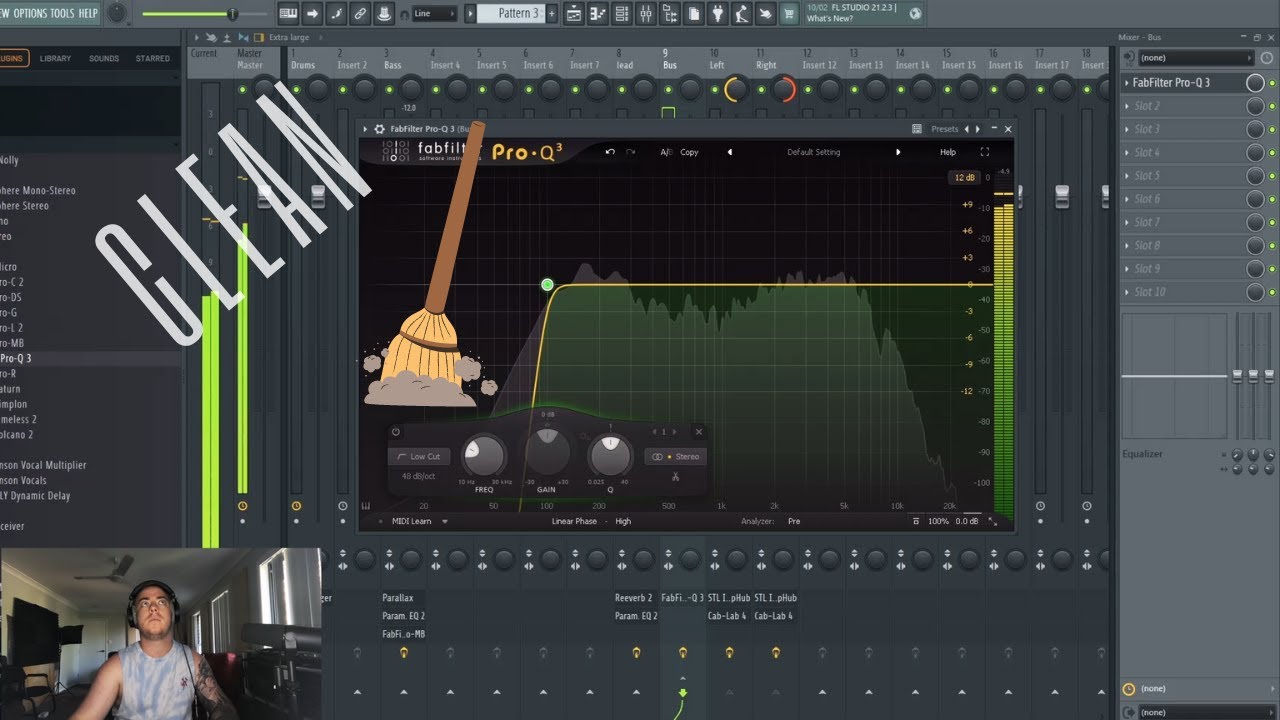1280x720 pixels.
Task: Toggle Slot 8 enable LED
Action: [1272, 246]
